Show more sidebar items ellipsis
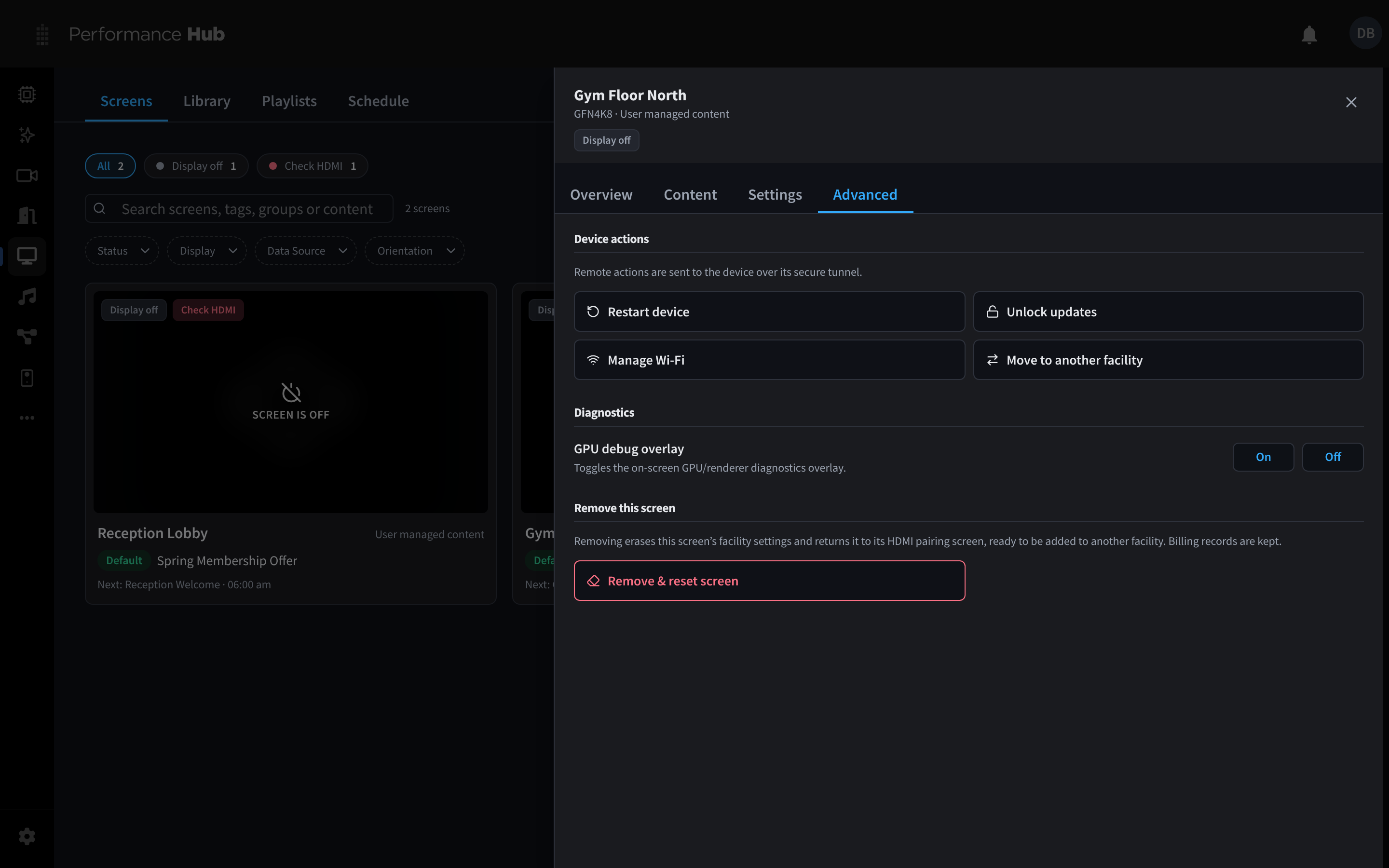Screen dimensions: 1389x868 [x=27, y=418]
